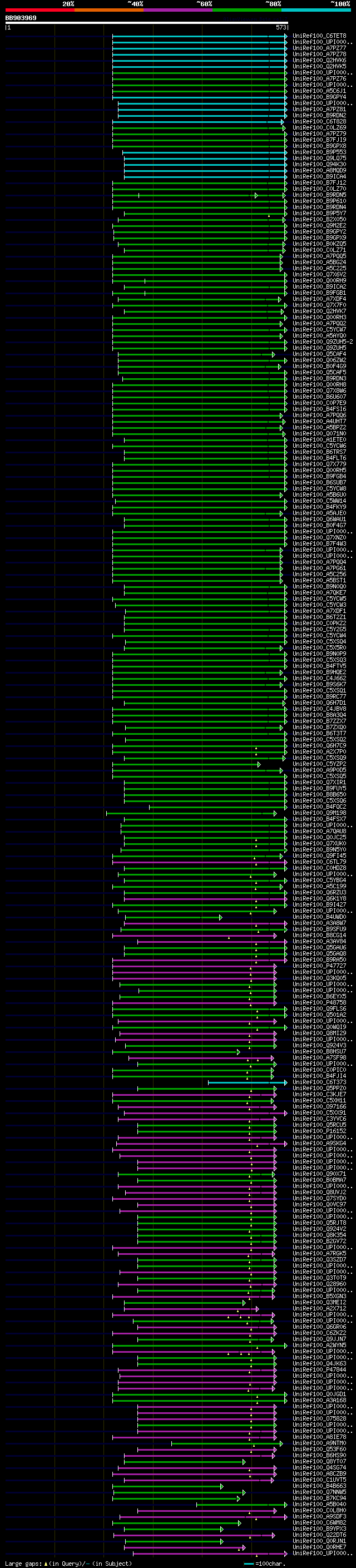Viewport: 356px width, 1568px height.
Task: Open hit label UniRef100_A5C6J1
Action: [319, 91]
